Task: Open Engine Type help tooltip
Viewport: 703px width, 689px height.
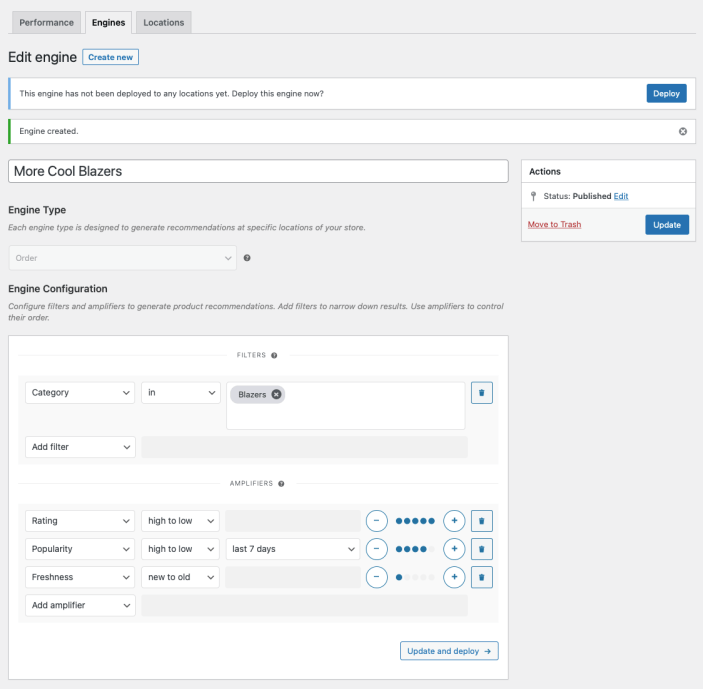Action: (247, 258)
